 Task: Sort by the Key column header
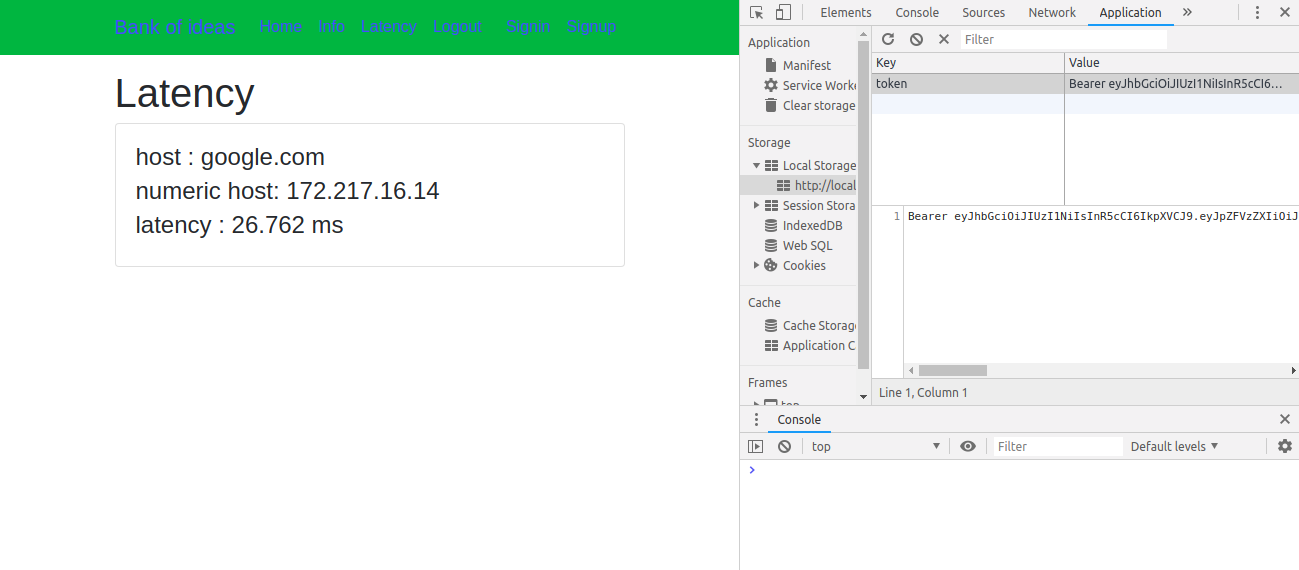[x=968, y=62]
